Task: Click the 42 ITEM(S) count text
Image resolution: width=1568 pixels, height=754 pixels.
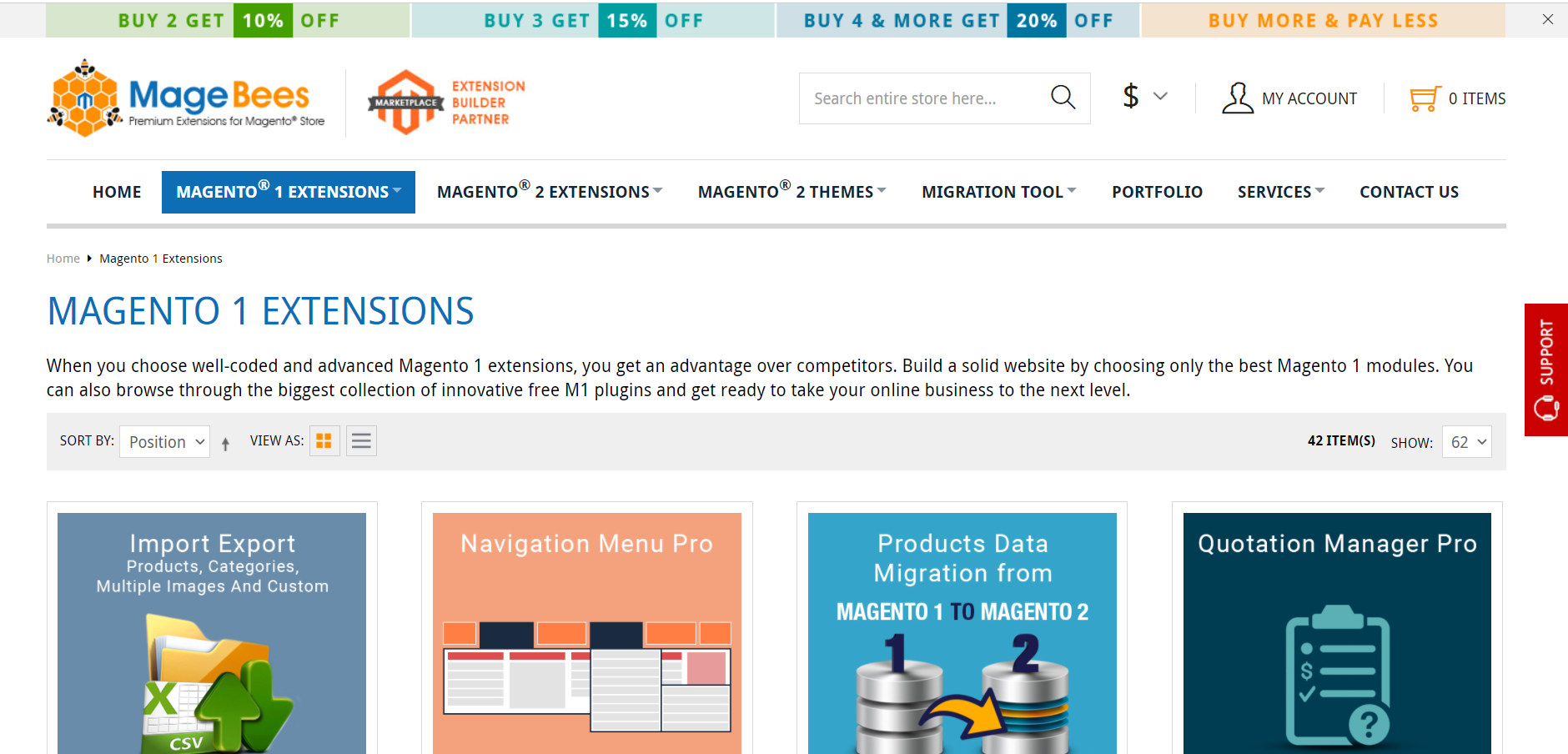Action: pyautogui.click(x=1341, y=440)
